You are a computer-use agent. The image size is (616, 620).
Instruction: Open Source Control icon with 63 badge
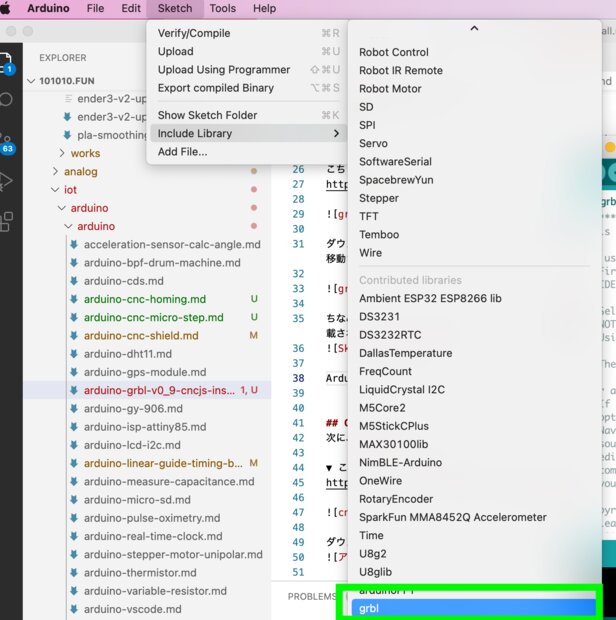pos(6,144)
